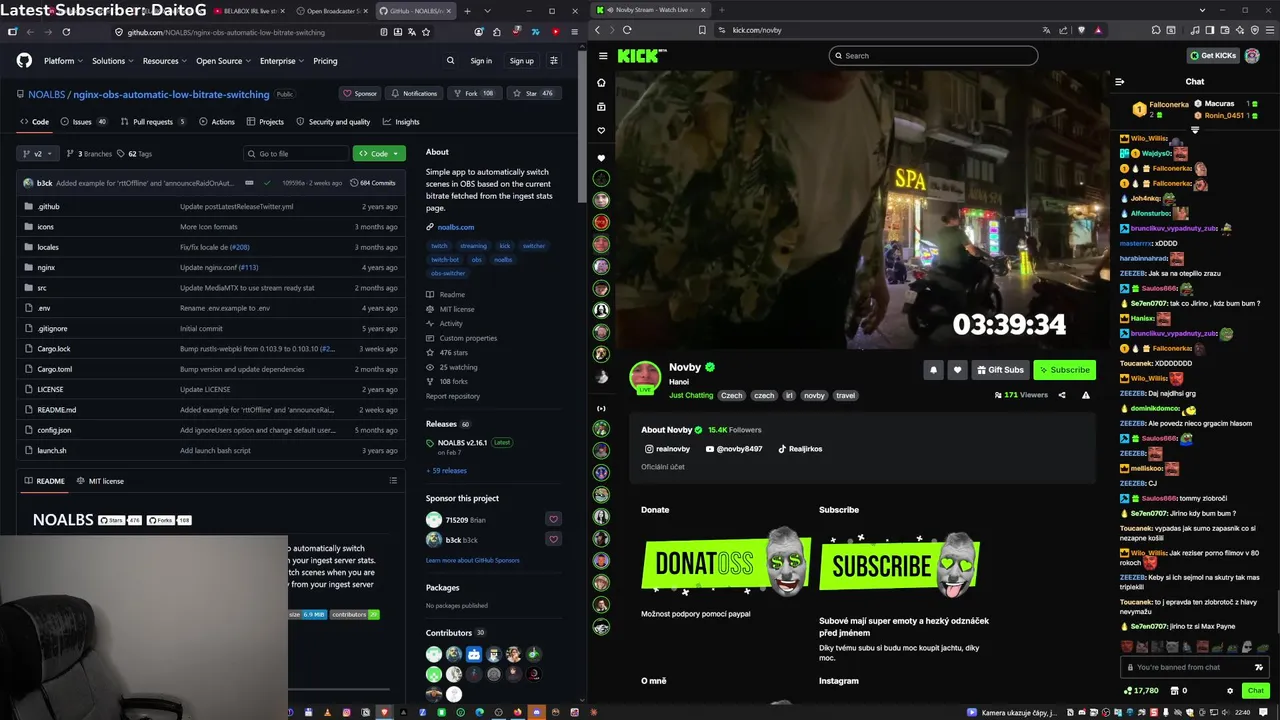Click the Kick following heart icon in sidebar
This screenshot has height=720, width=1280.
coord(601,131)
